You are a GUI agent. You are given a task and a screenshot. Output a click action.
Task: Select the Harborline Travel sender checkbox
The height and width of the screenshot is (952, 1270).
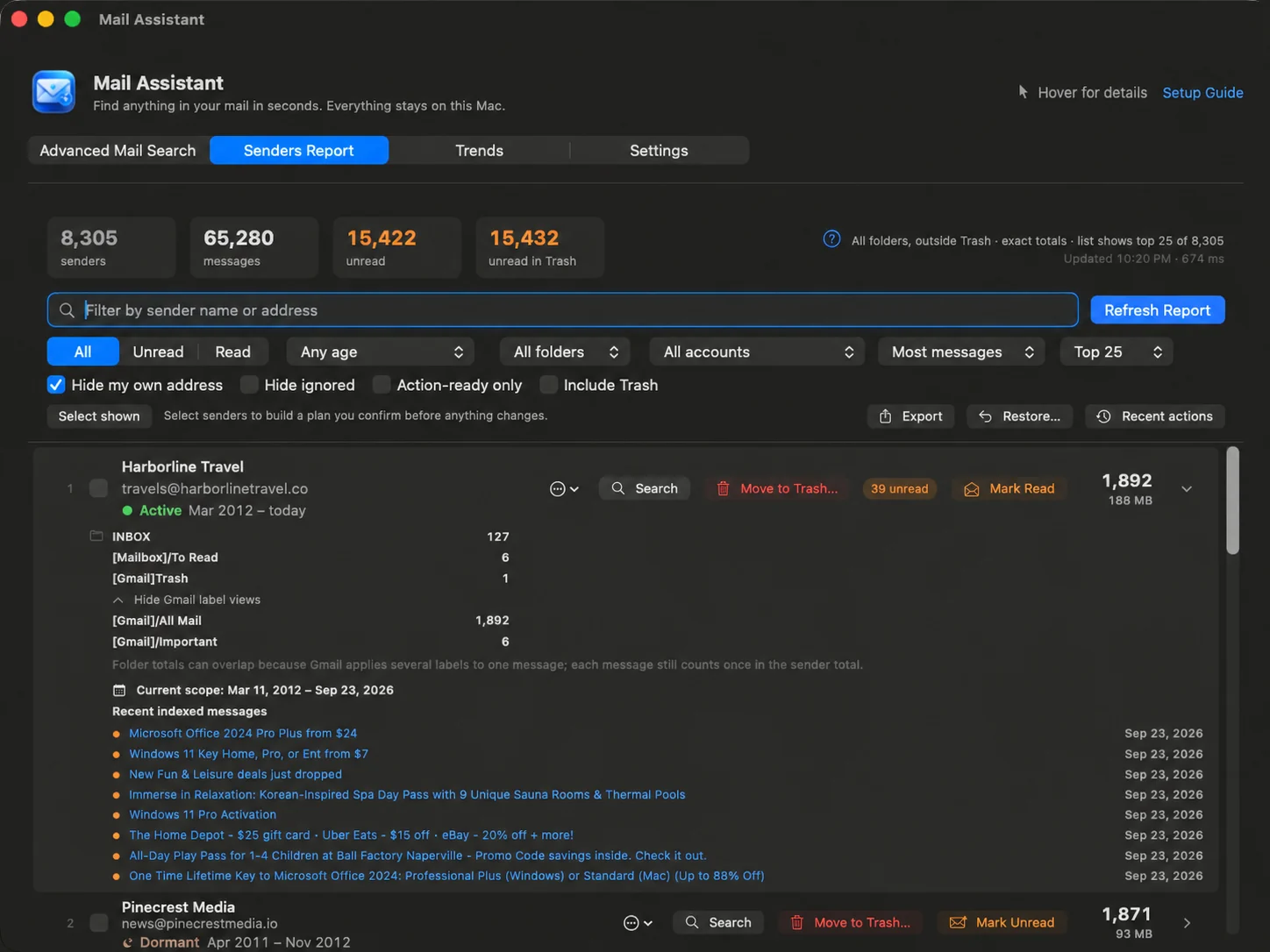99,488
